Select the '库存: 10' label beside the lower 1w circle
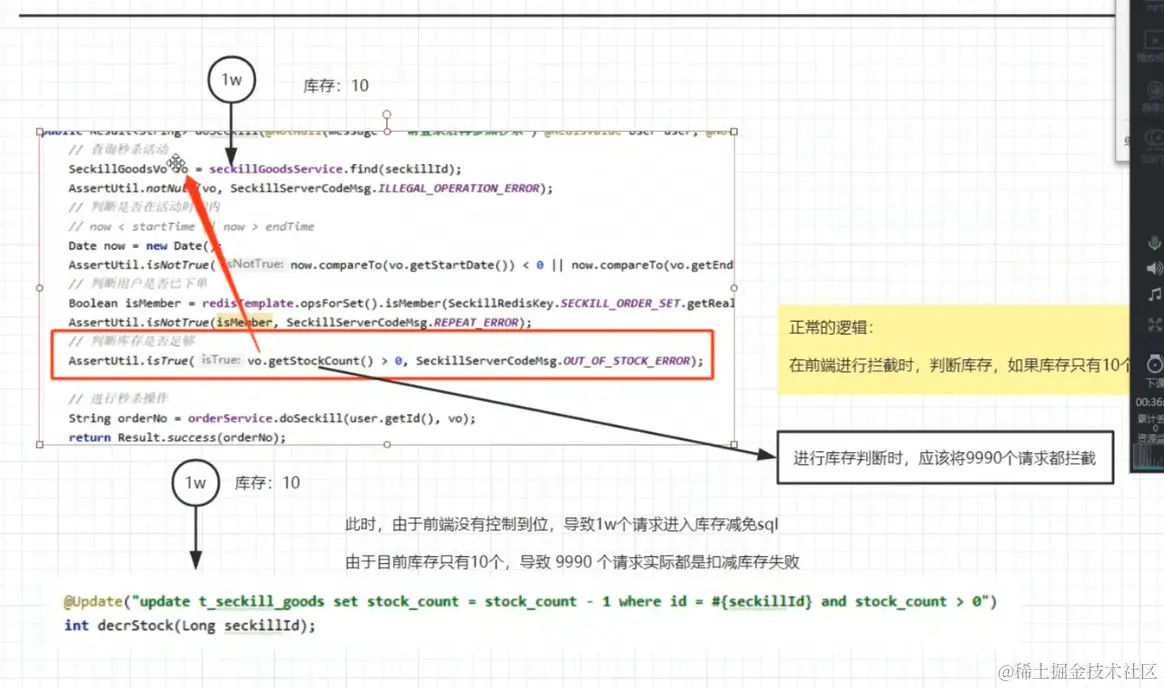 (267, 483)
